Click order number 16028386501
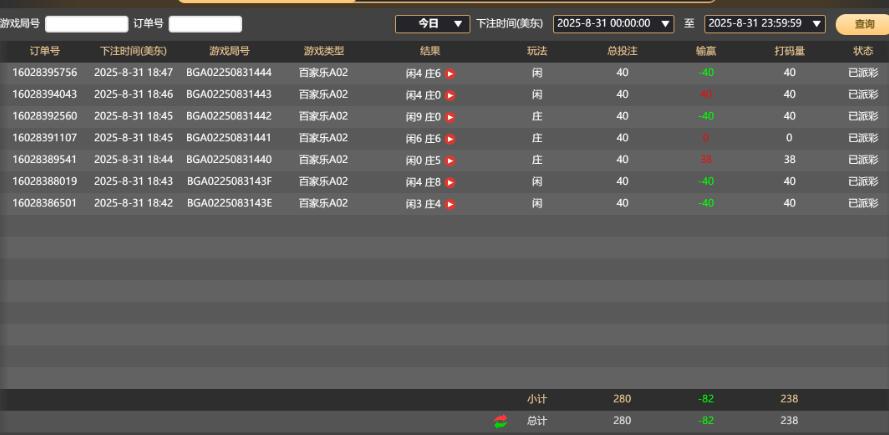The height and width of the screenshot is (435, 889). point(44,204)
